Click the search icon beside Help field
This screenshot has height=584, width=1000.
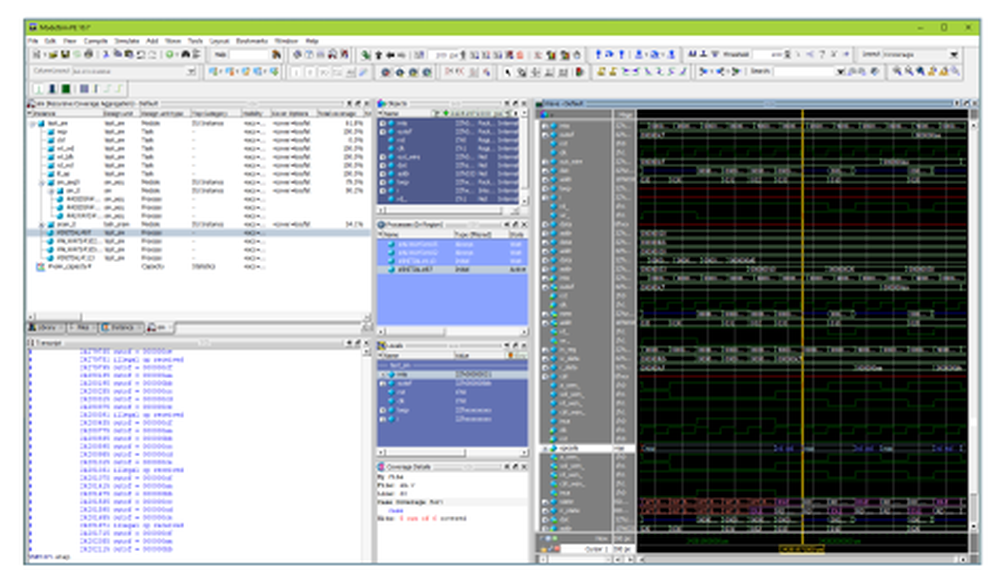[x=276, y=55]
